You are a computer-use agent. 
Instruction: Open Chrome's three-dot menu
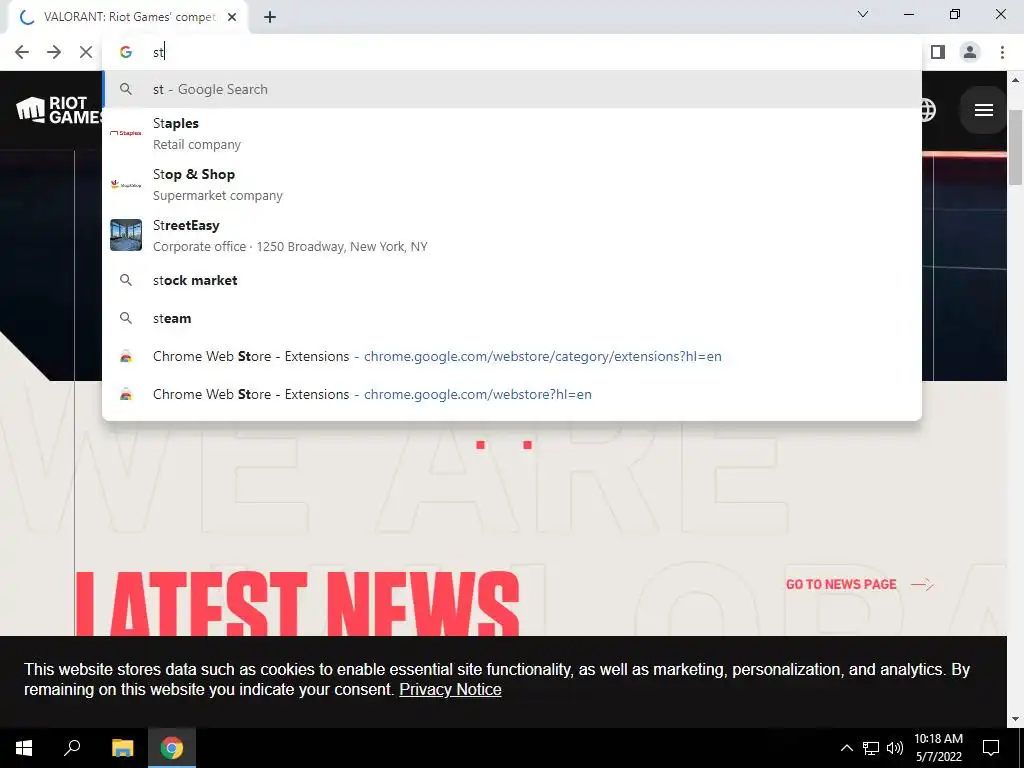(1002, 52)
